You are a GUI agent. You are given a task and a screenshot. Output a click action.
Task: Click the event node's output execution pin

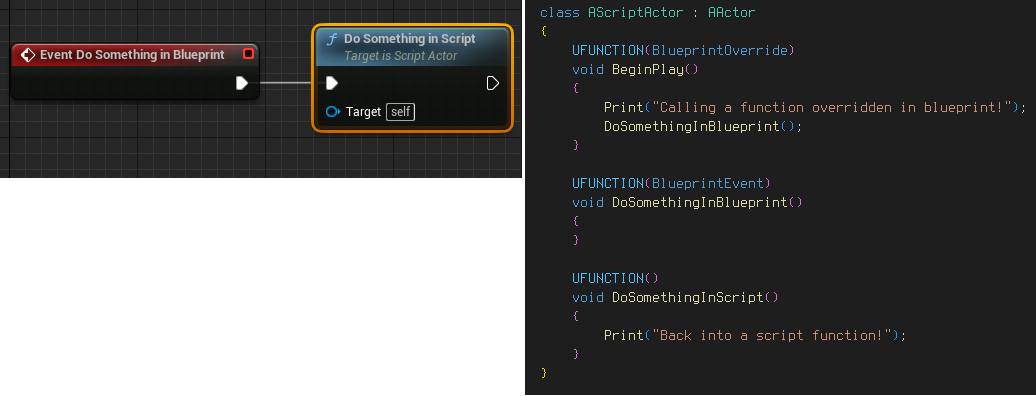tap(242, 83)
